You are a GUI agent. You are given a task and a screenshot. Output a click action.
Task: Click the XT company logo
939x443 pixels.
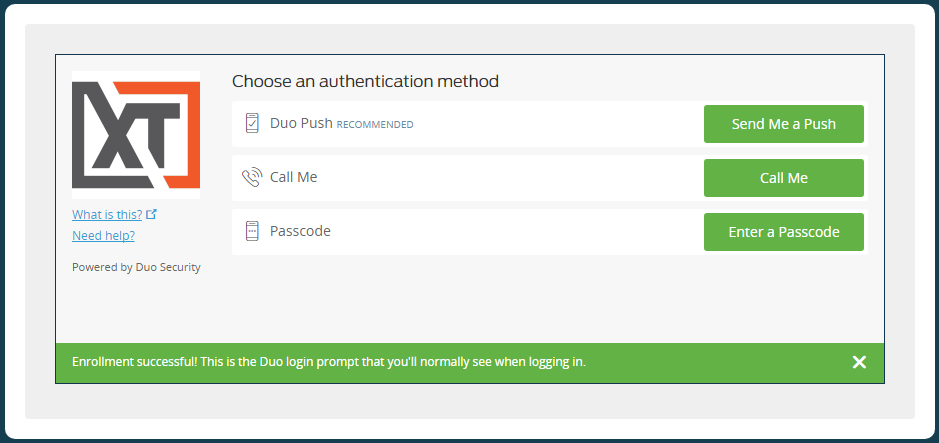pos(136,134)
